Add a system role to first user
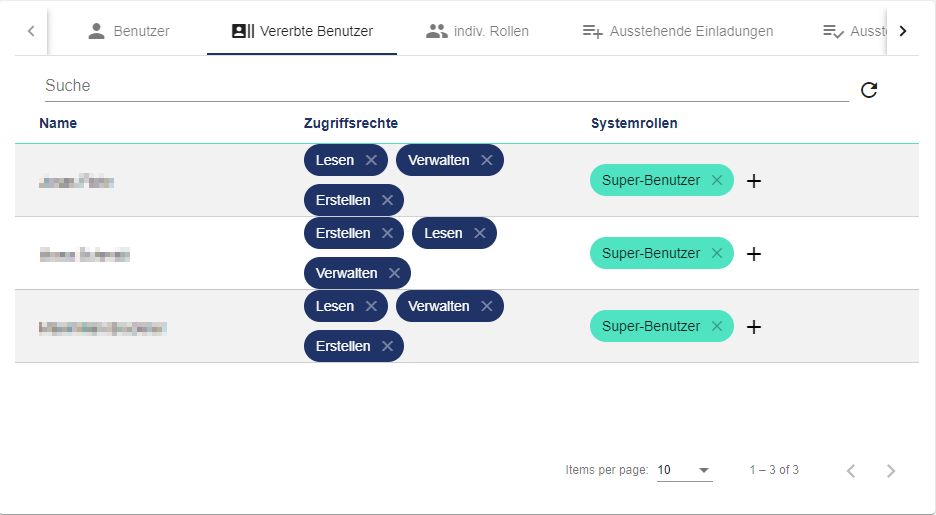The image size is (936, 515). 754,181
